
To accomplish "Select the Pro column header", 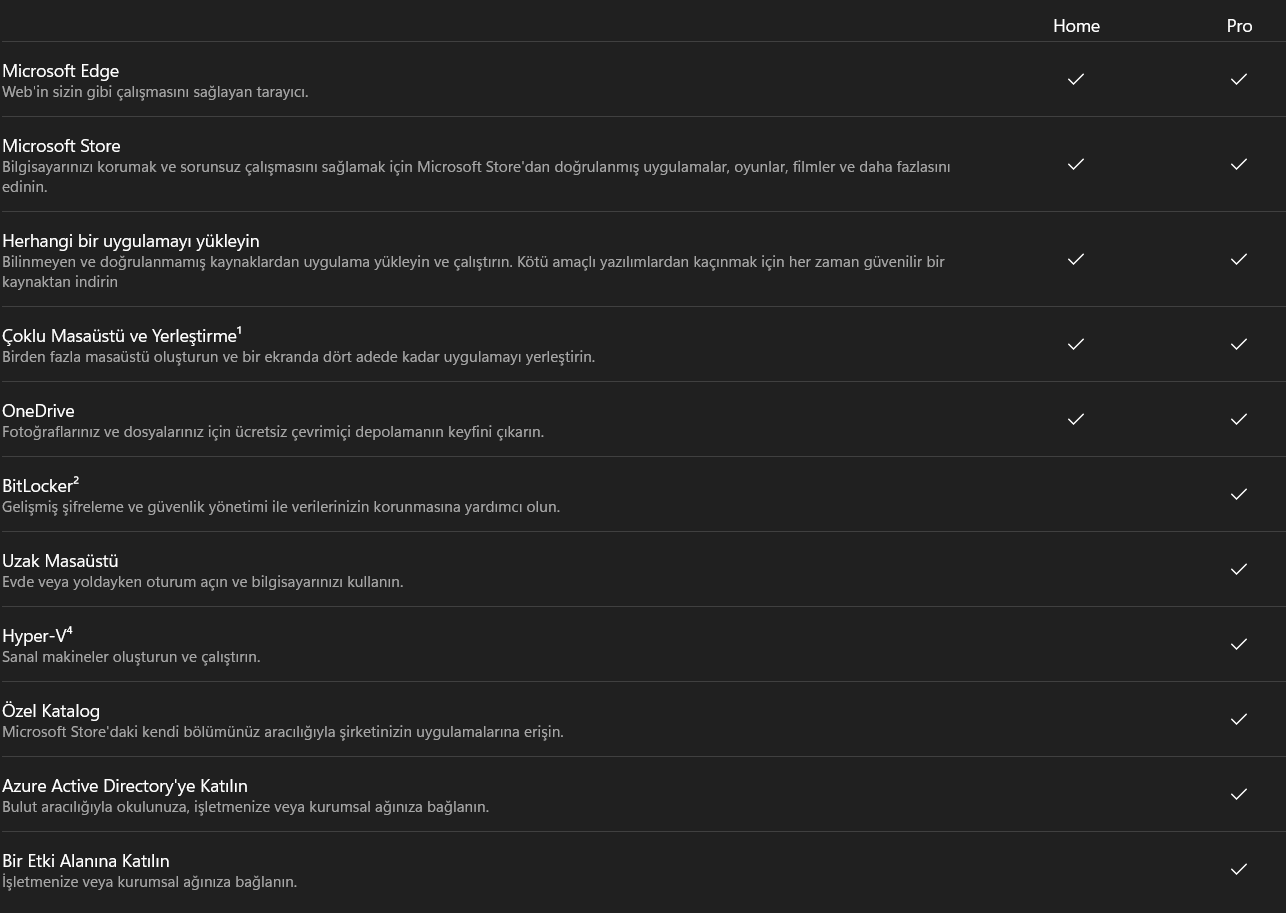I will tap(1239, 26).
